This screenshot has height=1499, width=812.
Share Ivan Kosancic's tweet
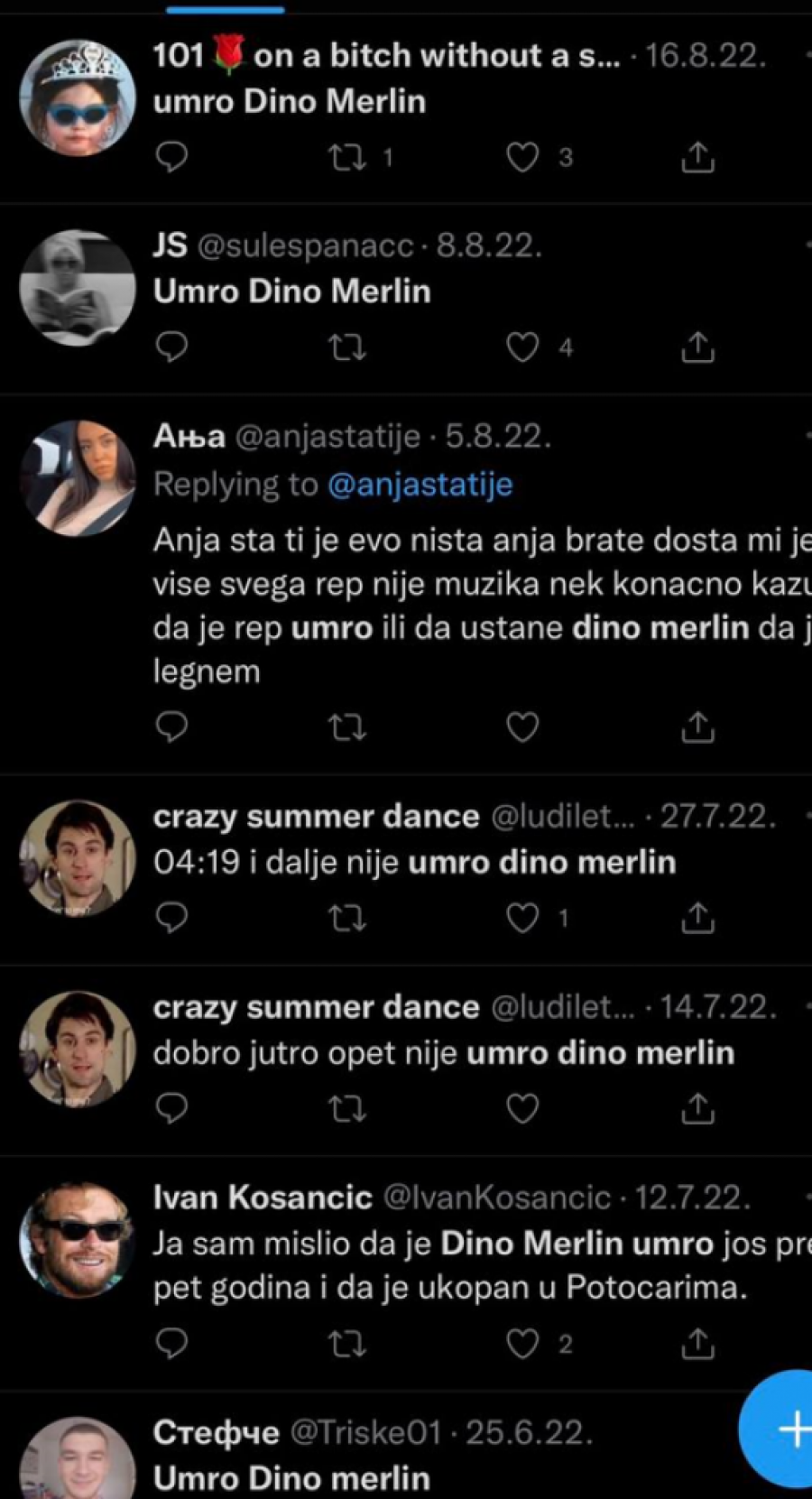click(697, 1344)
